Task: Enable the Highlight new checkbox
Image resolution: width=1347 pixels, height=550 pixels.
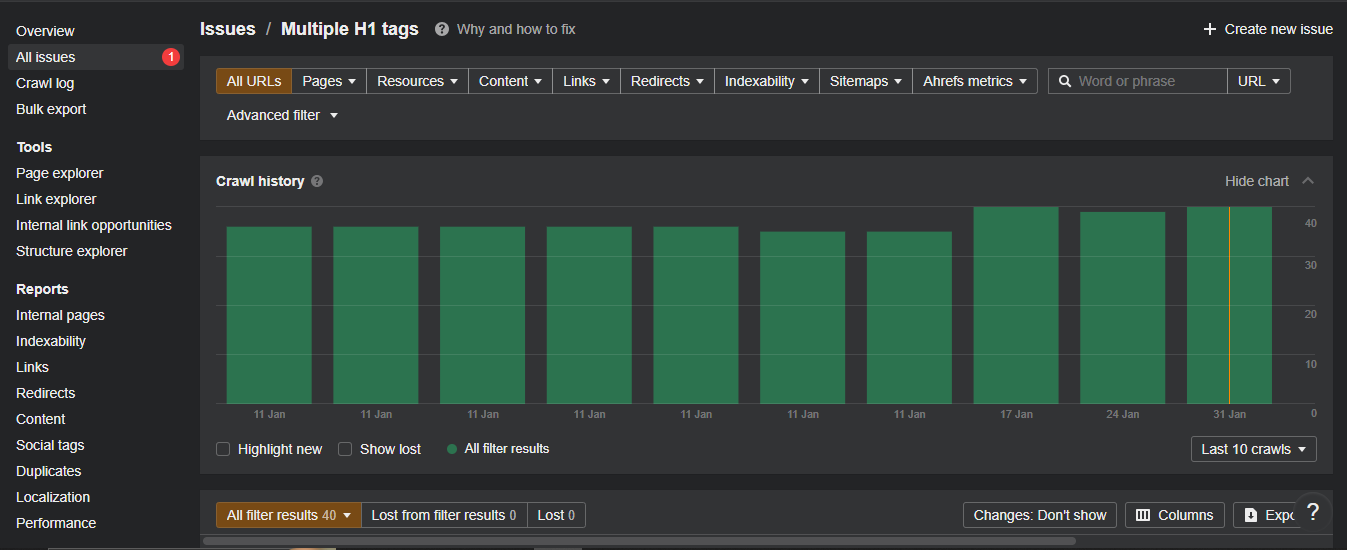Action: 223,449
